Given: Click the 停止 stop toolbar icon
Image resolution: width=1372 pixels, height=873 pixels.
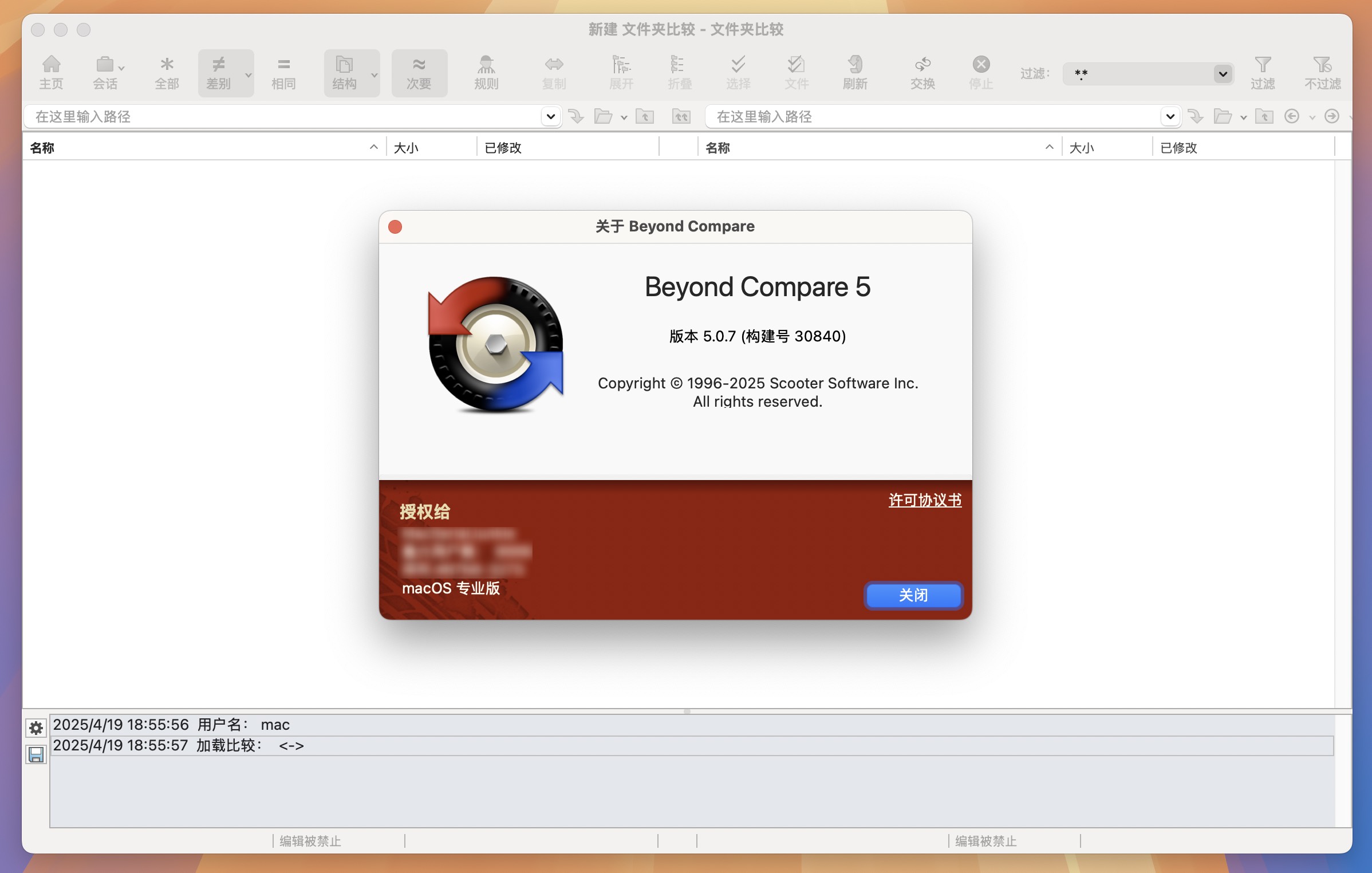Looking at the screenshot, I should [981, 73].
